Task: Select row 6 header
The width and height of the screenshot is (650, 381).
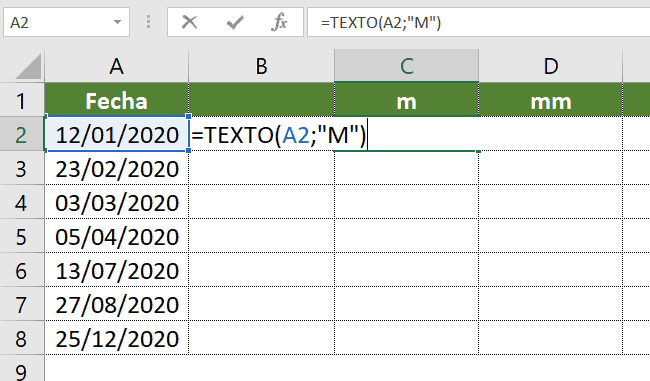Action: tap(22, 270)
